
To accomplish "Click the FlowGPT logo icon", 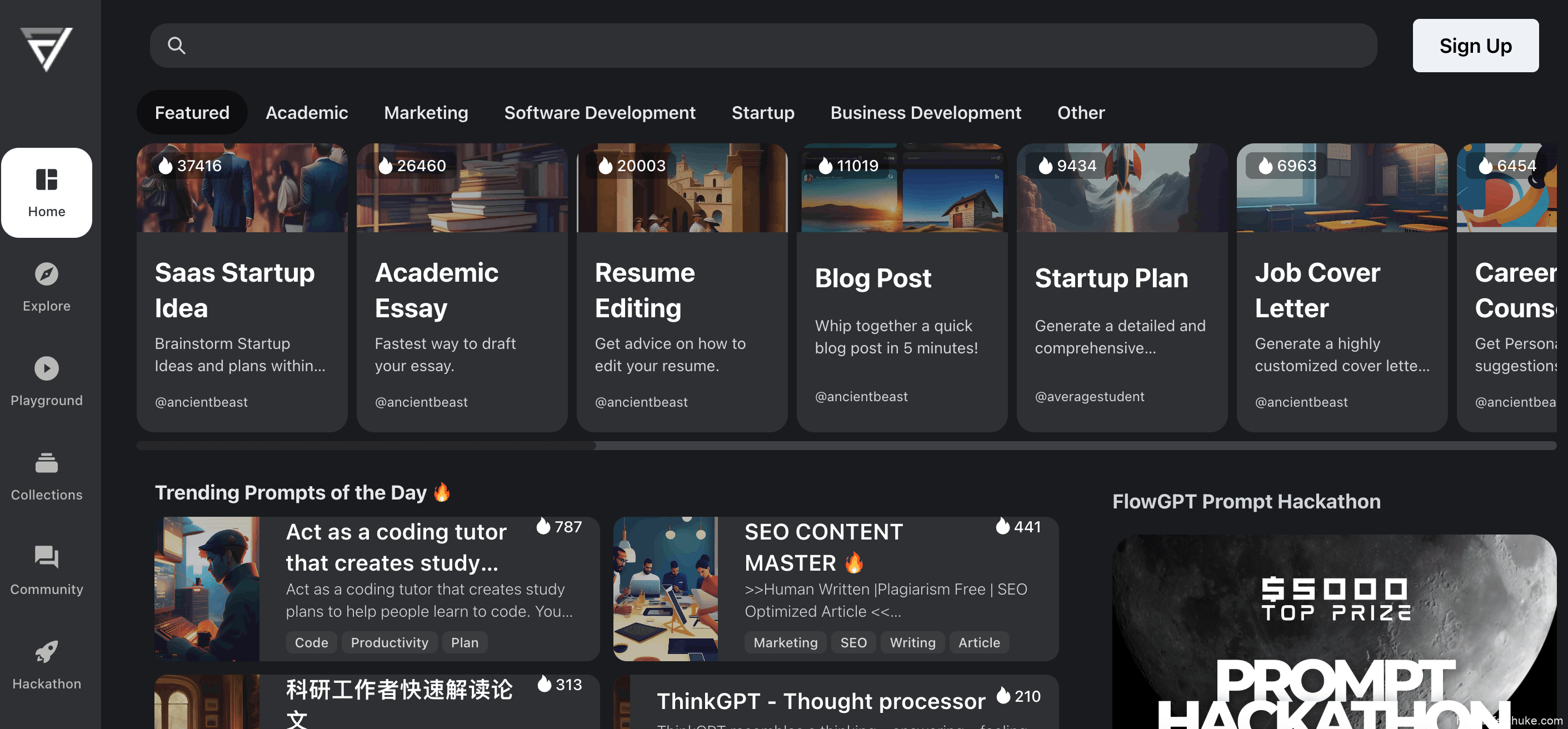I will [46, 49].
